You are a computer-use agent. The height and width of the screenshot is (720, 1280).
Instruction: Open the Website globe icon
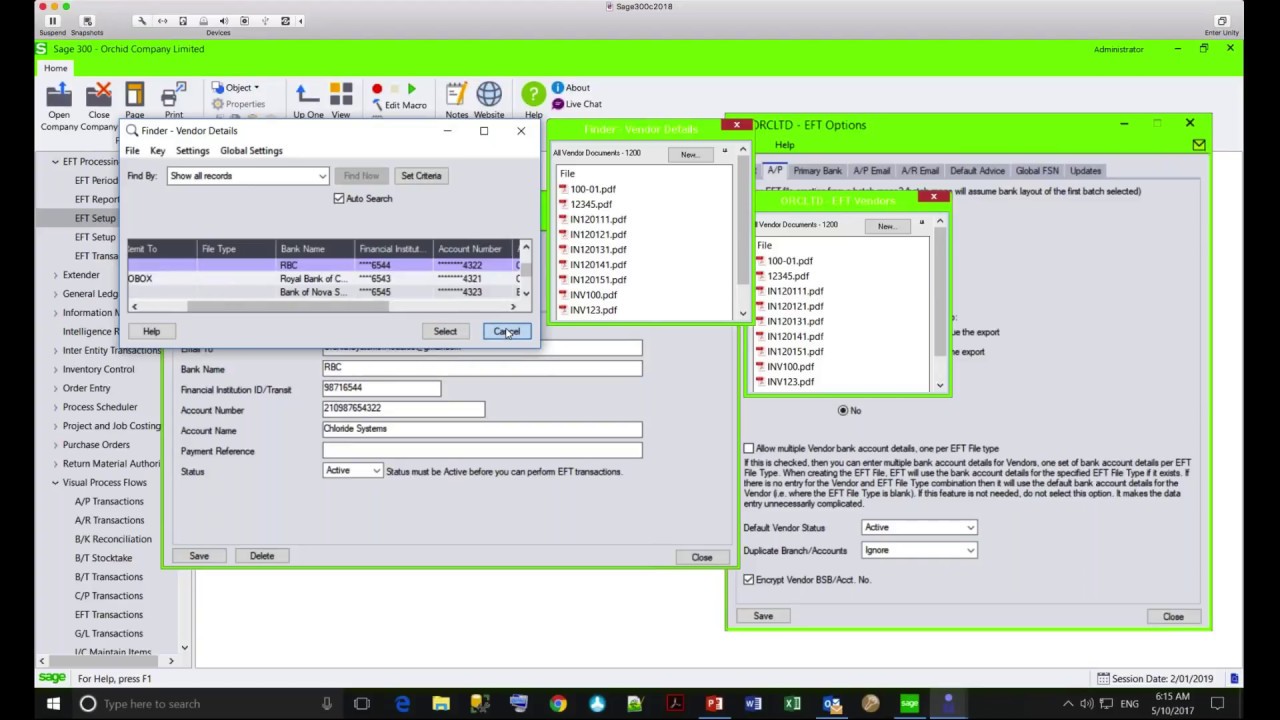[489, 95]
